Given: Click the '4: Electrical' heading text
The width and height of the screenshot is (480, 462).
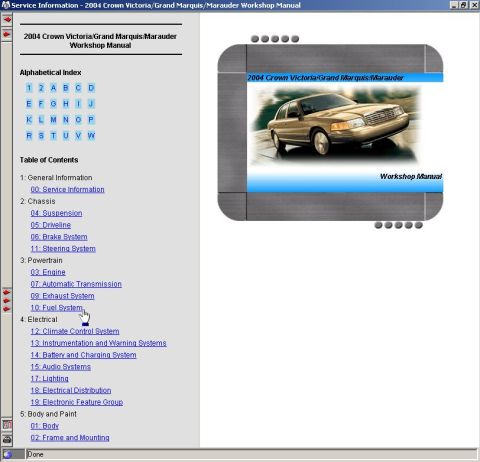Looking at the screenshot, I should [x=39, y=319].
